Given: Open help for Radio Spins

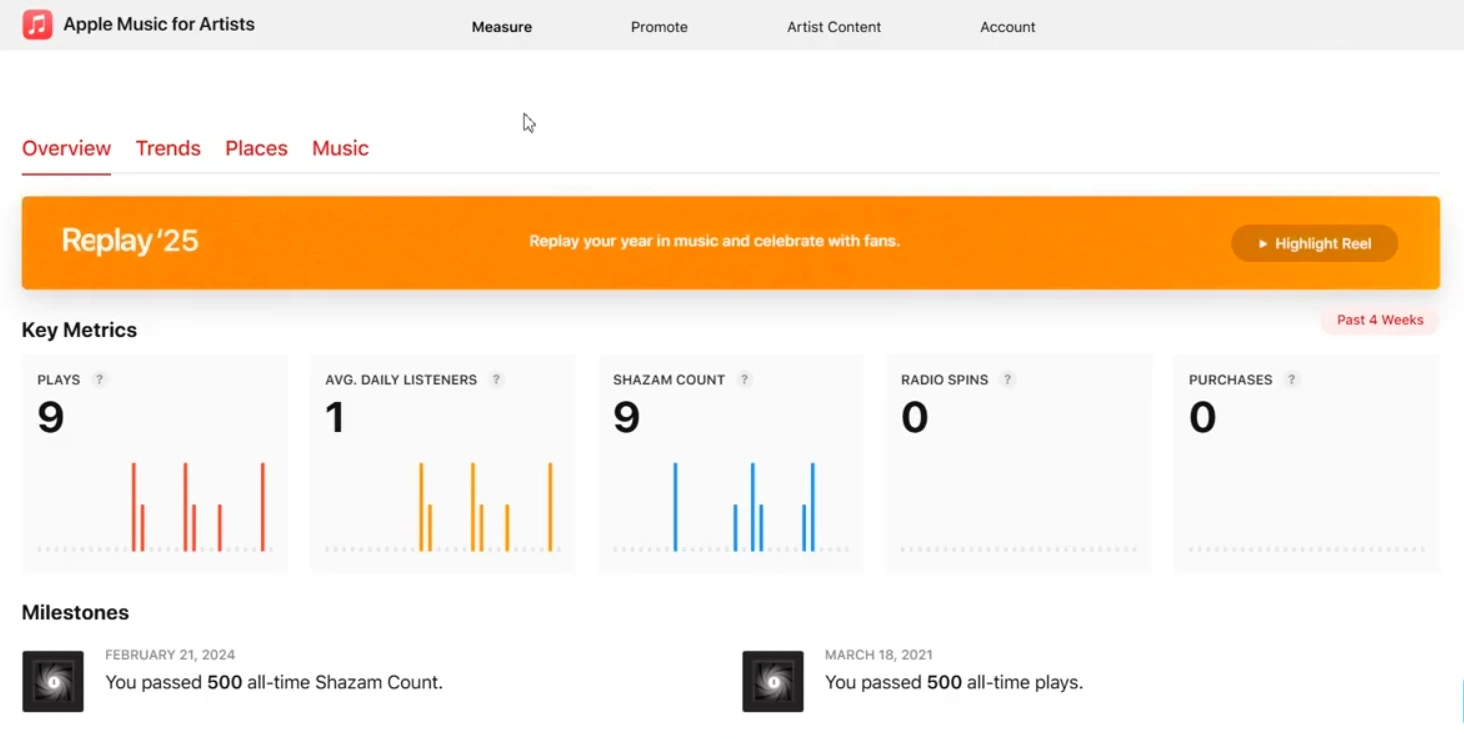Looking at the screenshot, I should (1008, 380).
